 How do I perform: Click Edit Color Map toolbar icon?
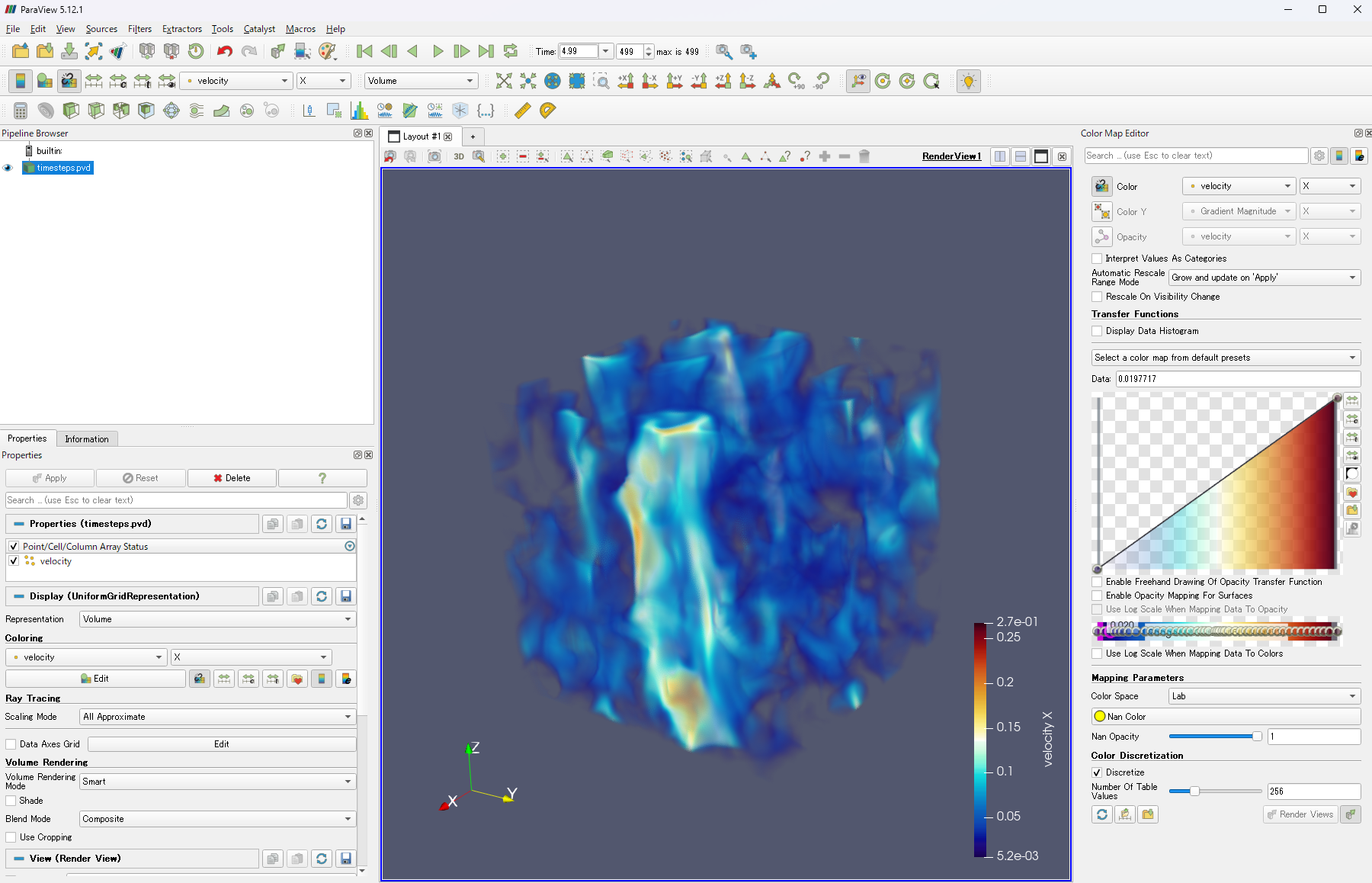45,81
